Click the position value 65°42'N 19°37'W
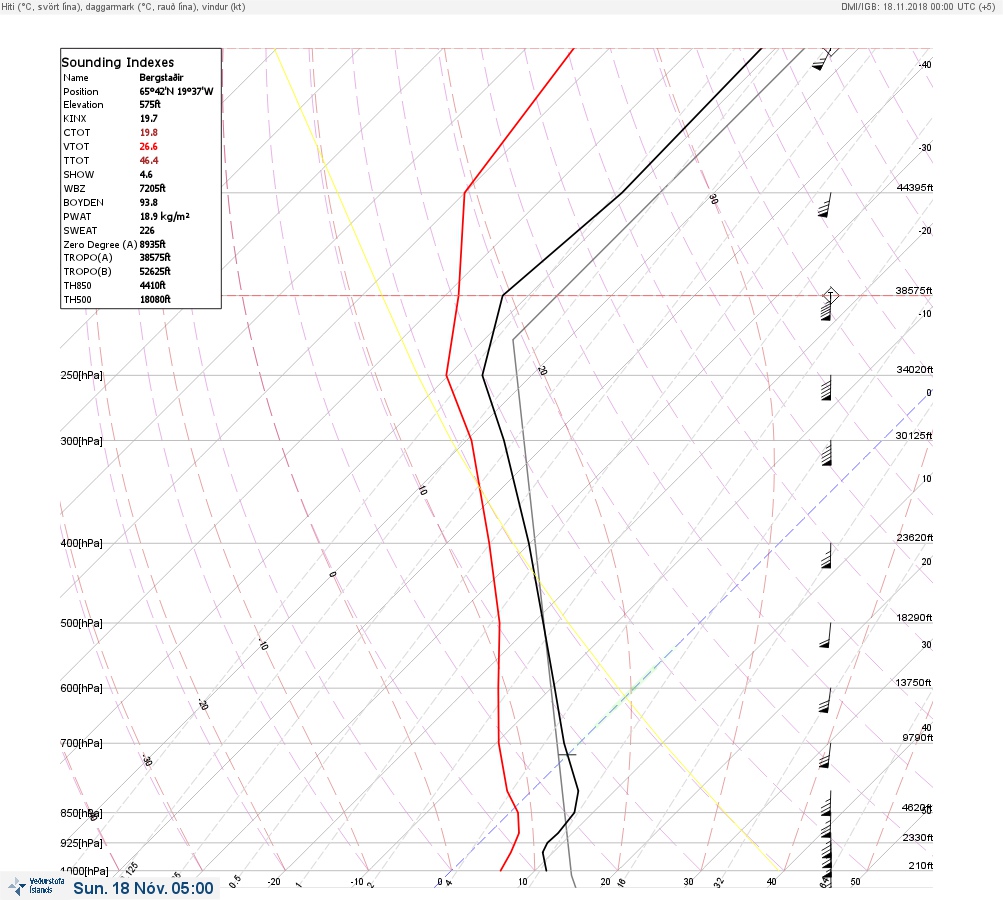The image size is (1003, 900). 177,91
